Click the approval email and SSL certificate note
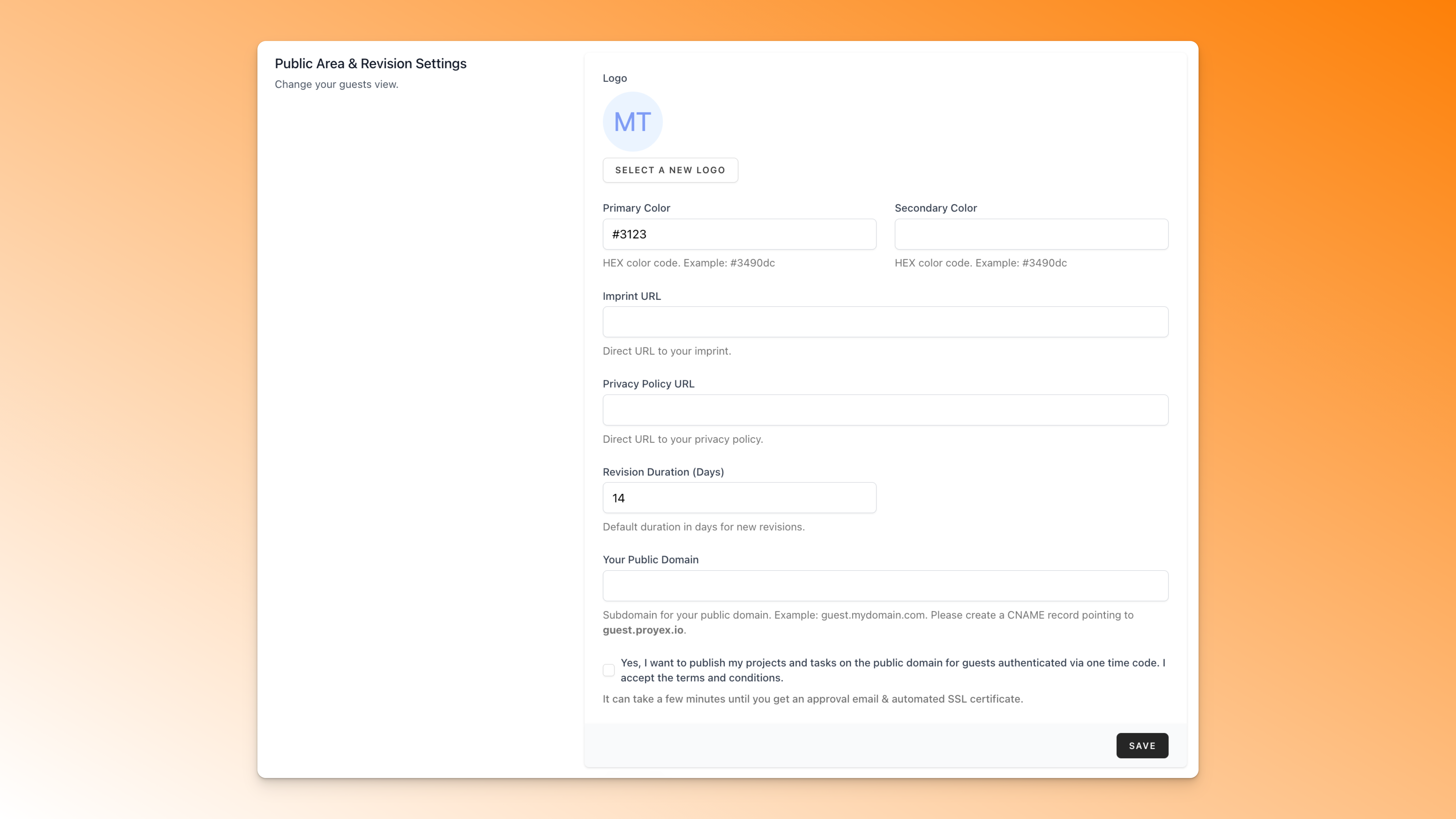Image resolution: width=1456 pixels, height=819 pixels. [813, 699]
